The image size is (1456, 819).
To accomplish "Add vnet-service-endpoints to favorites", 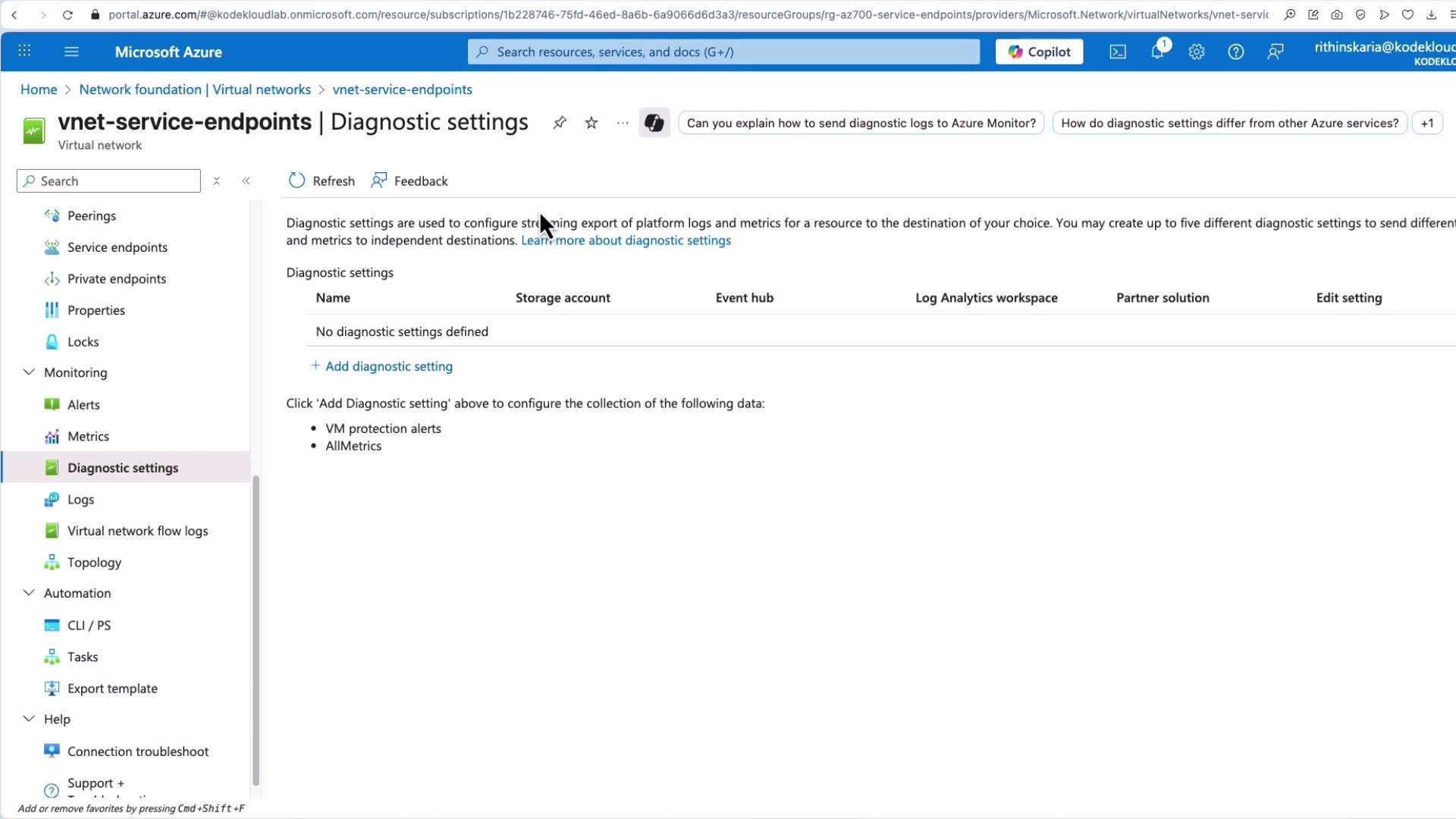I will click(591, 123).
